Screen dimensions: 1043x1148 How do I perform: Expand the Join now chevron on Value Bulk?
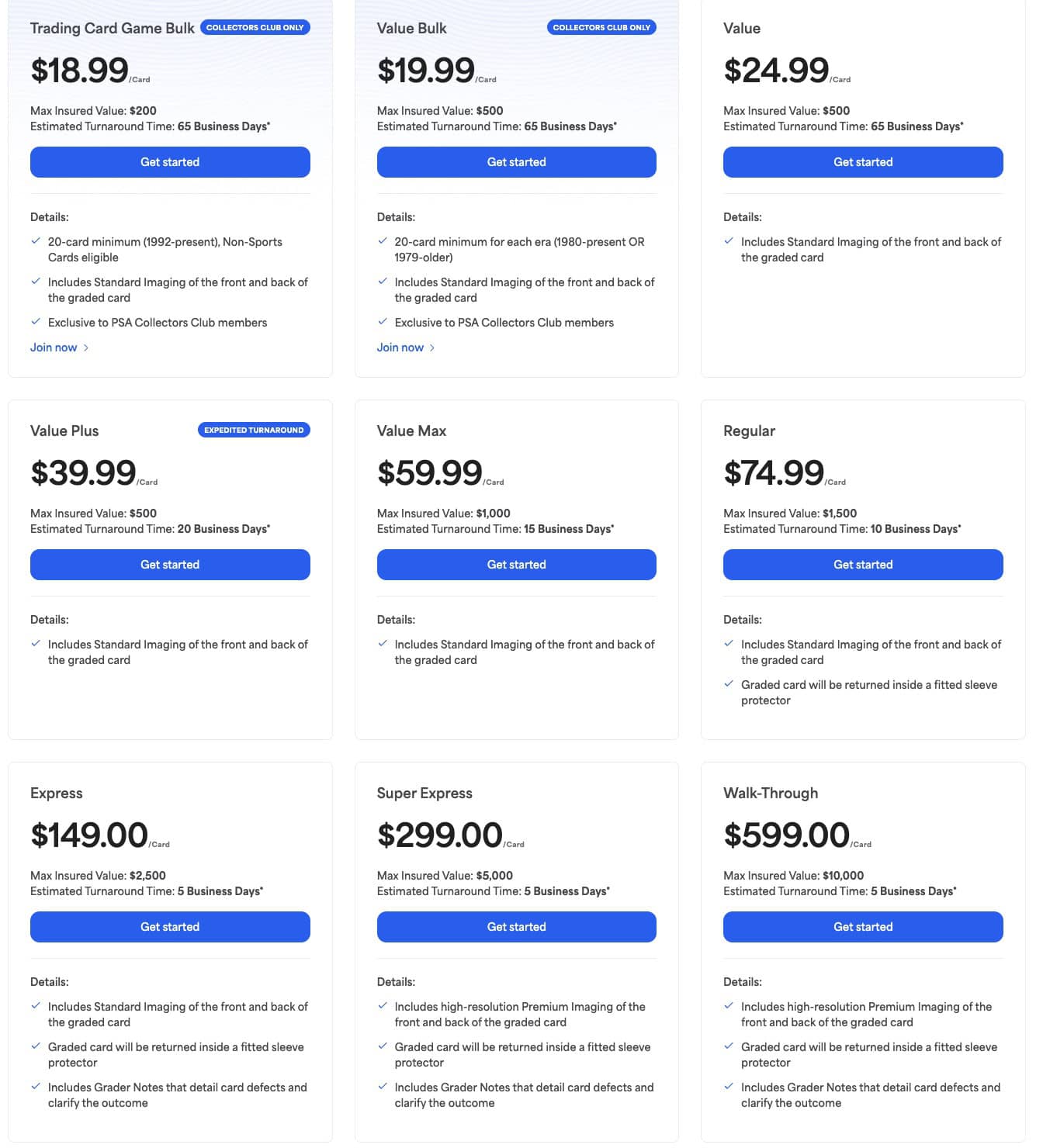click(x=432, y=347)
